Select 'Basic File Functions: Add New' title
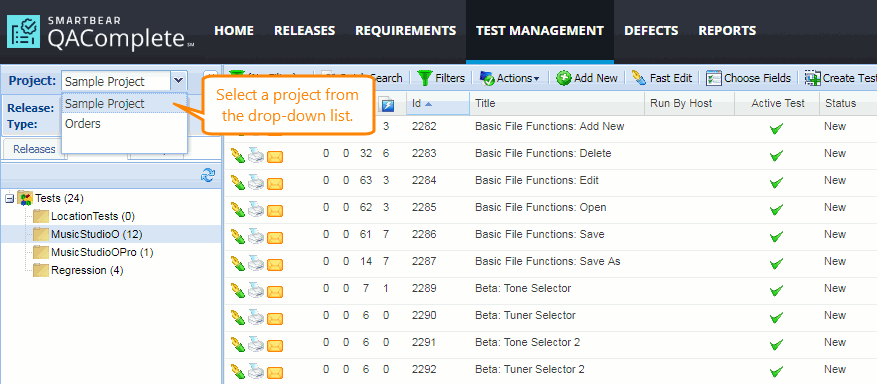This screenshot has width=877, height=384. [x=549, y=126]
